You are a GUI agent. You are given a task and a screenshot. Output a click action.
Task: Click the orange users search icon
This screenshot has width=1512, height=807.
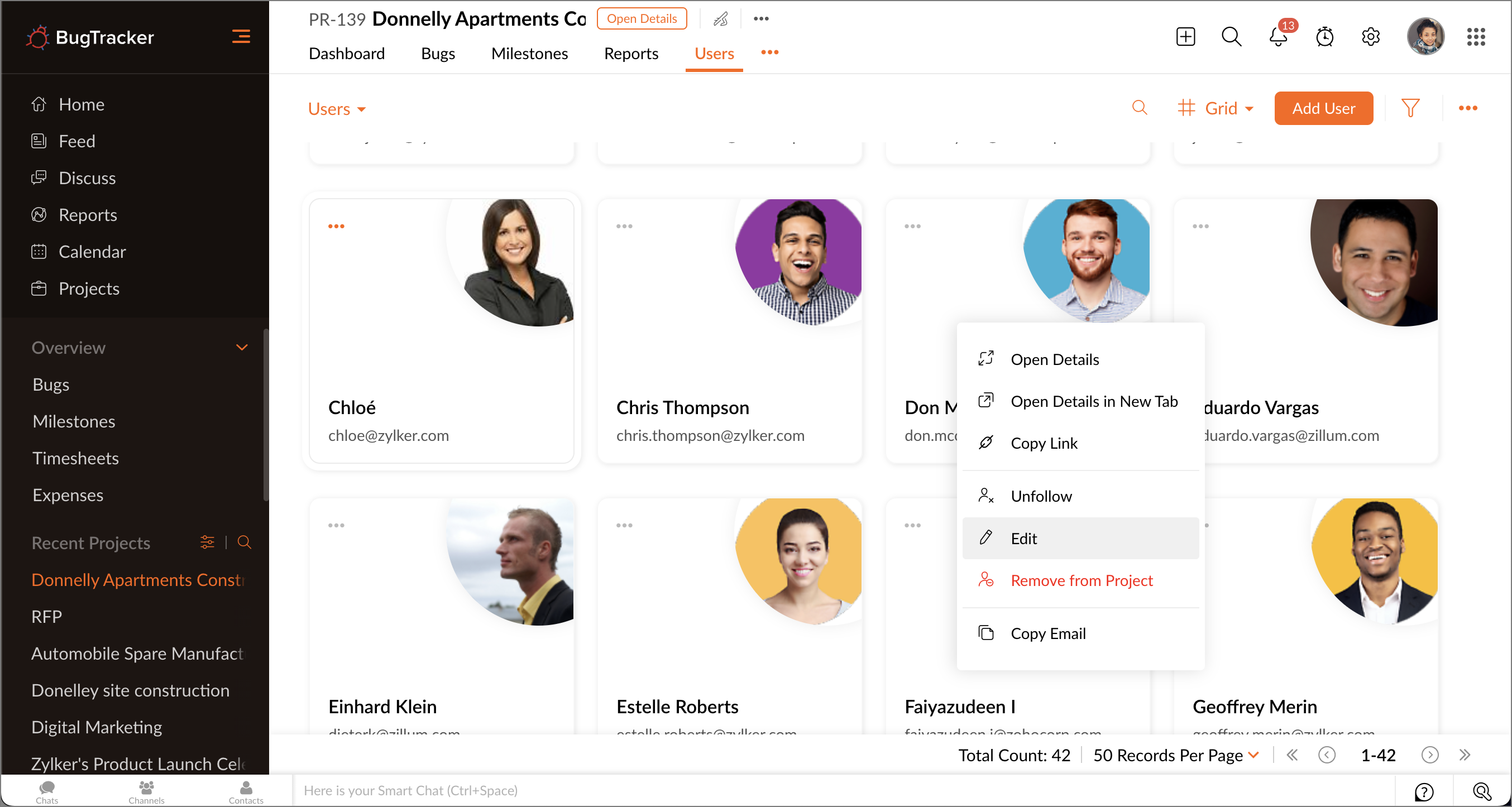point(1139,108)
